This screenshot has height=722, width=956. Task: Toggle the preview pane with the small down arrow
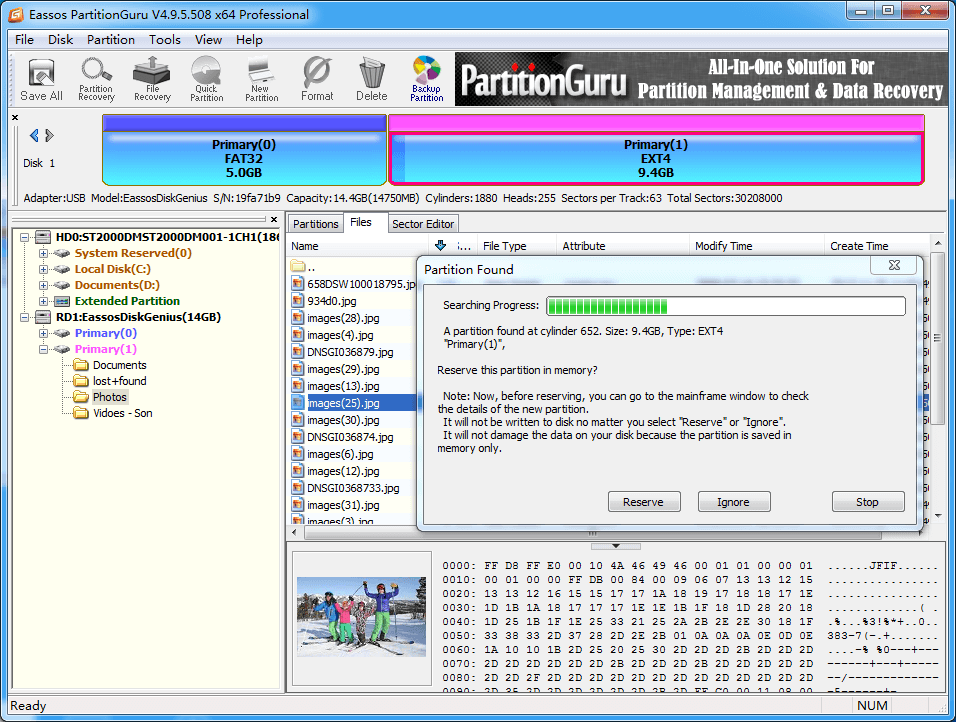[x=616, y=546]
